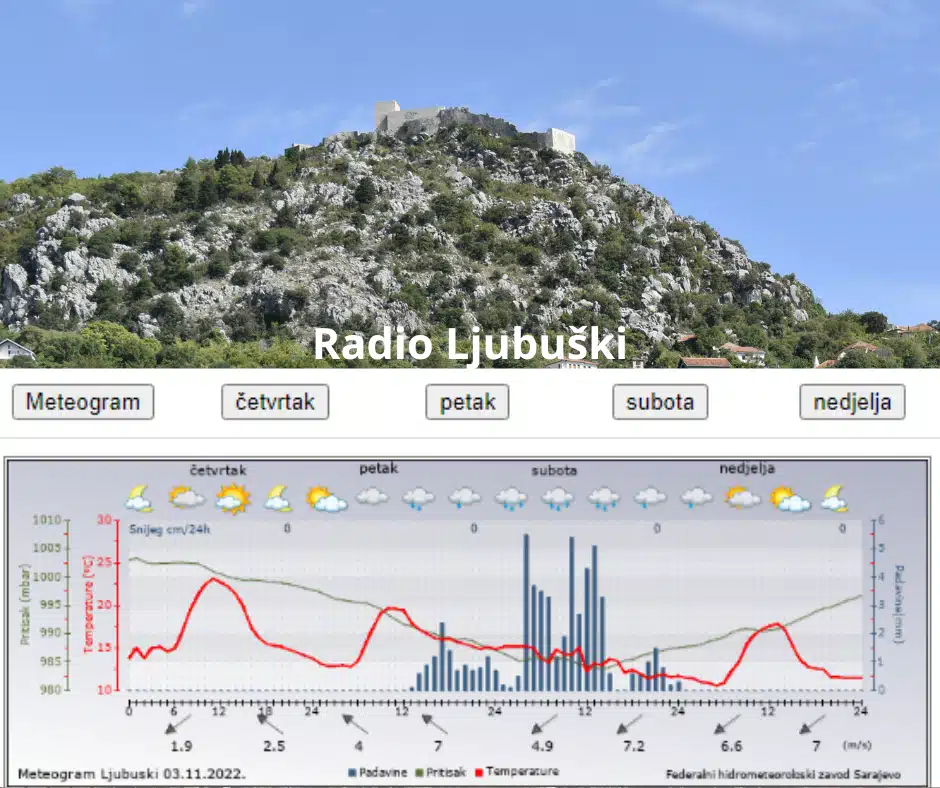This screenshot has width=940, height=788.
Task: Click 'Federalni hidrometeorološki zavod Sarajevo' credit
Action: click(x=783, y=774)
